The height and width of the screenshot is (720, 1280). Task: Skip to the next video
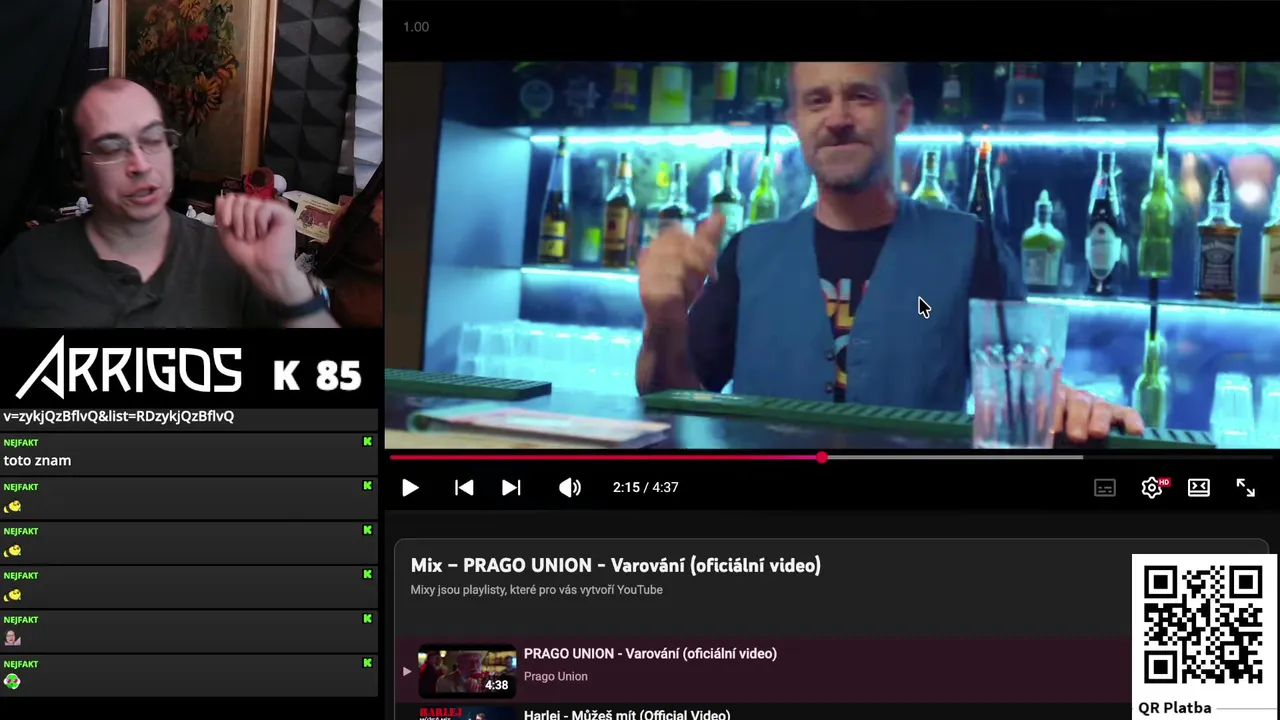[x=511, y=488]
